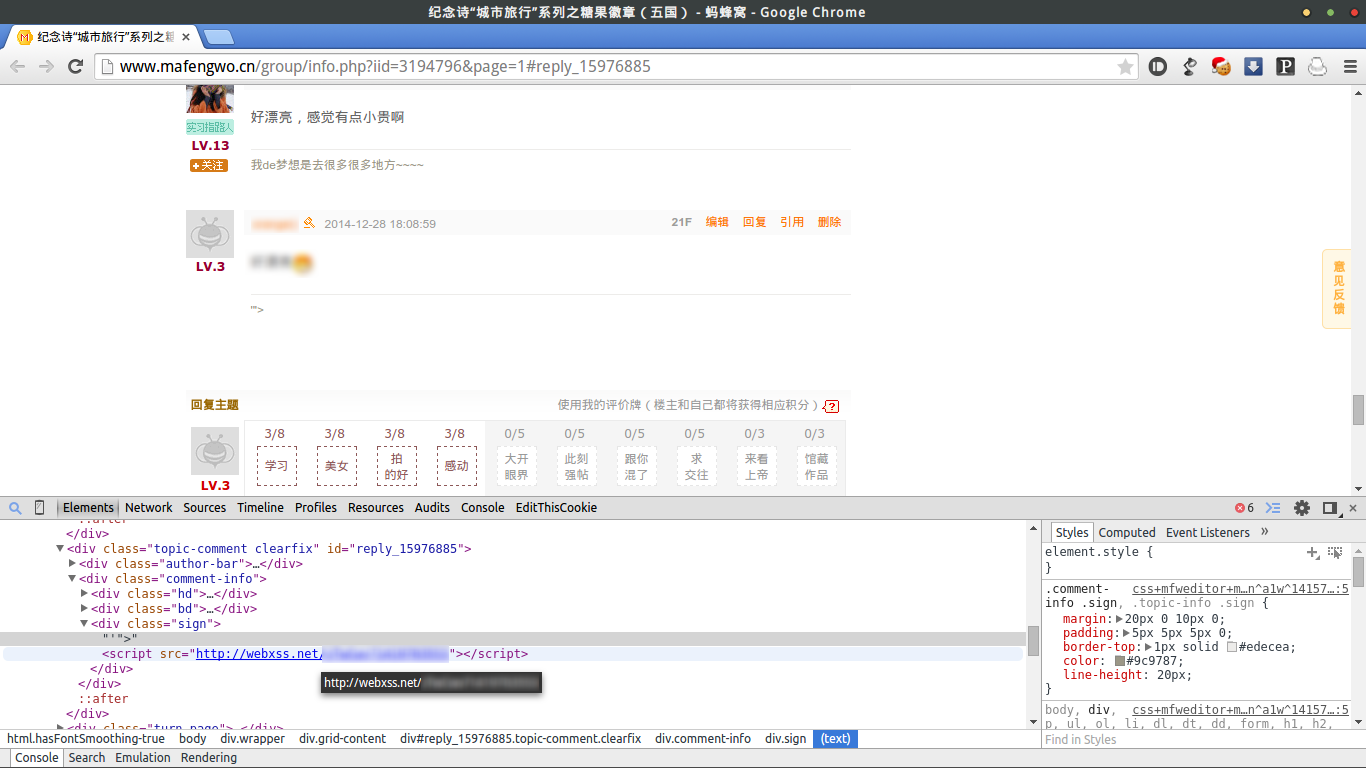Expand the div class hd node
Viewport: 1366px width, 768px height.
[84, 594]
